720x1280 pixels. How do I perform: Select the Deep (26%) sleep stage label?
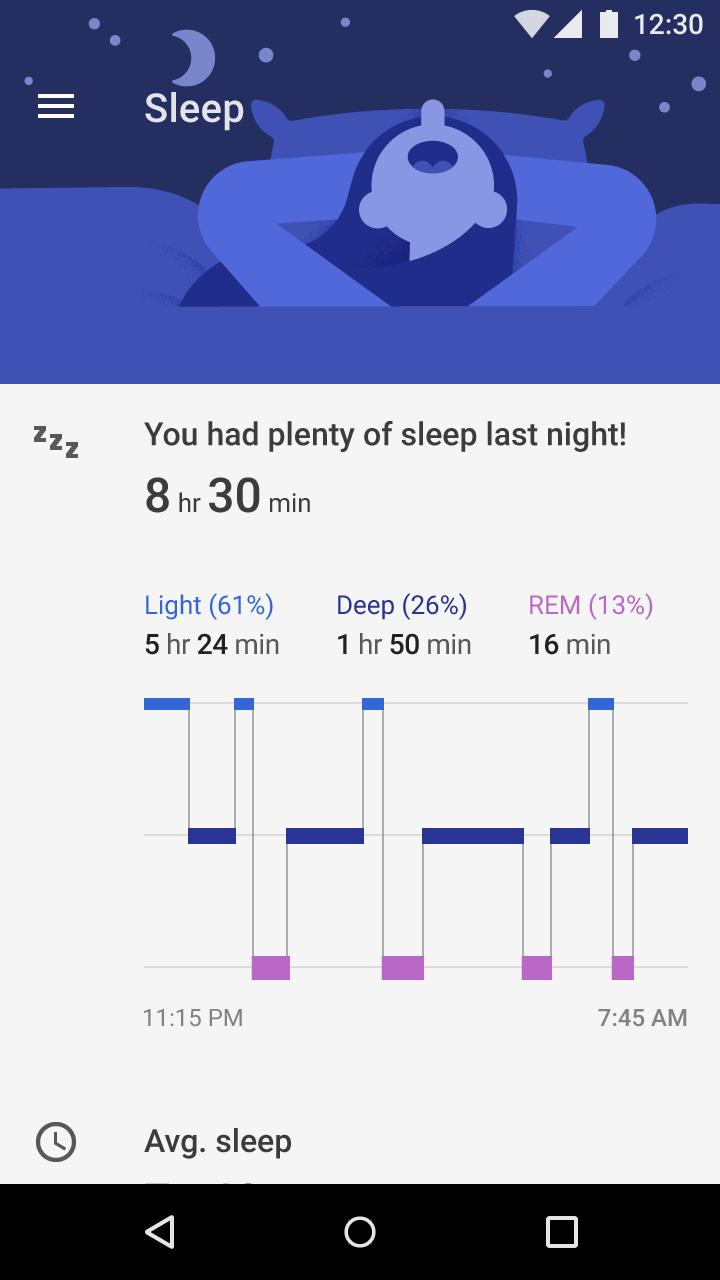402,605
